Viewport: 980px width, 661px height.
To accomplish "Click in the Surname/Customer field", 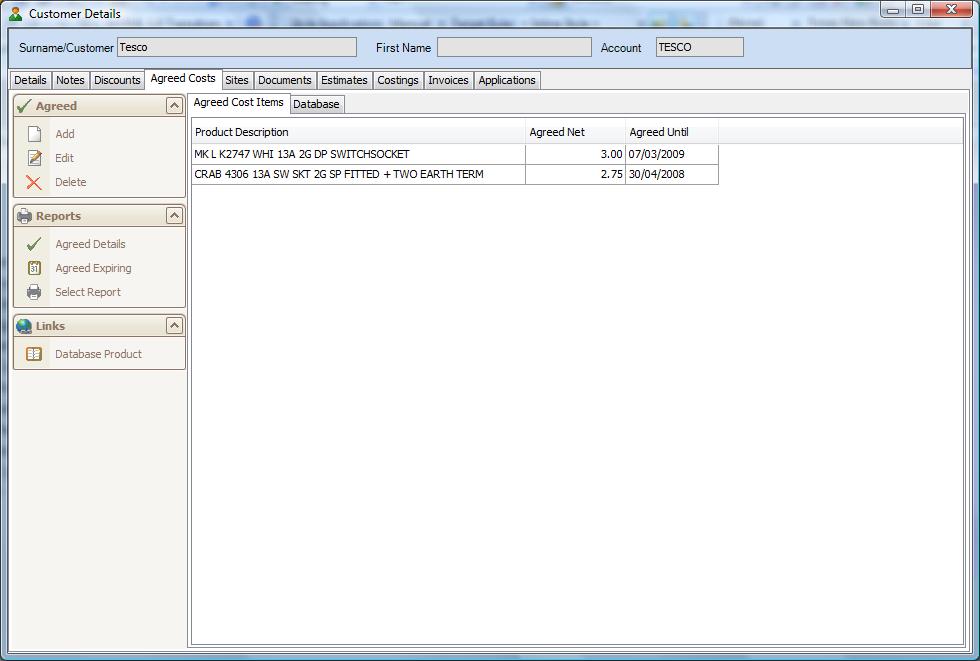I will pos(236,47).
